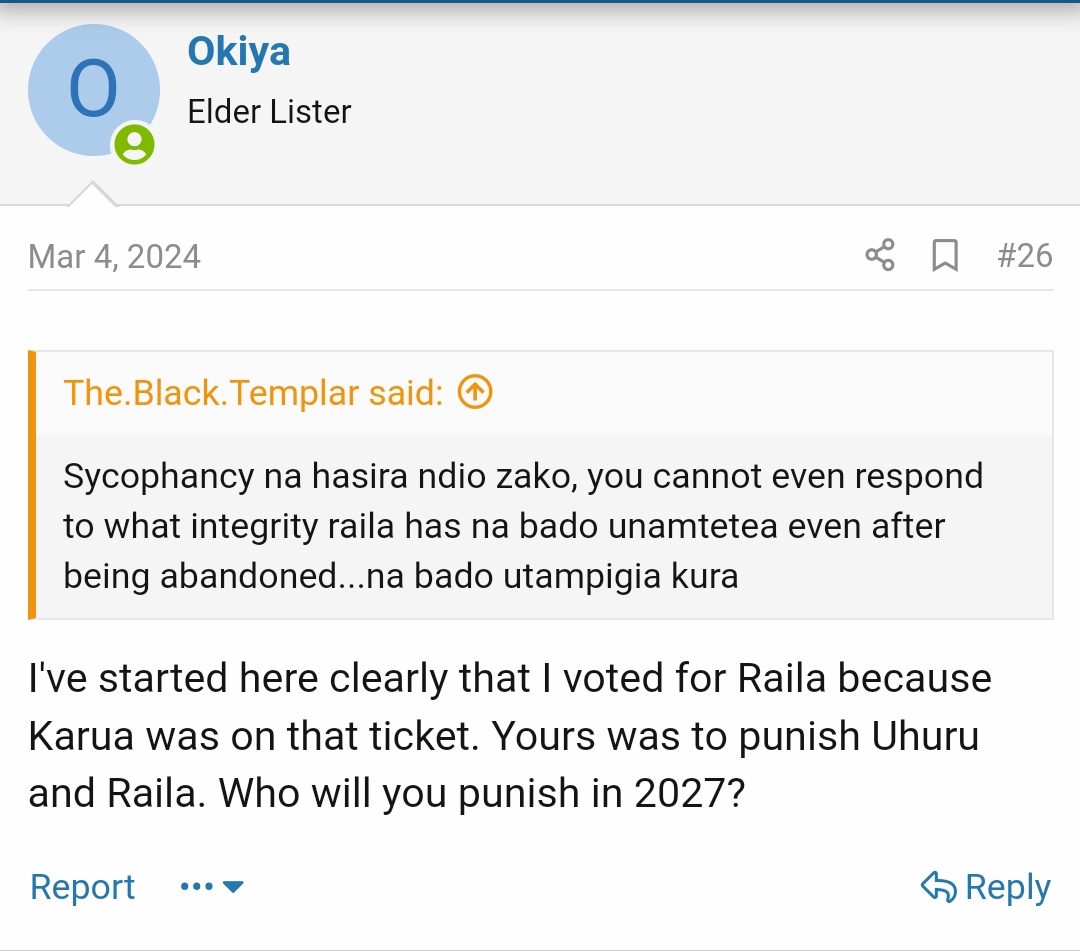Bookmark this post using the bookmark icon
Screen dimensions: 1080x951
click(944, 256)
